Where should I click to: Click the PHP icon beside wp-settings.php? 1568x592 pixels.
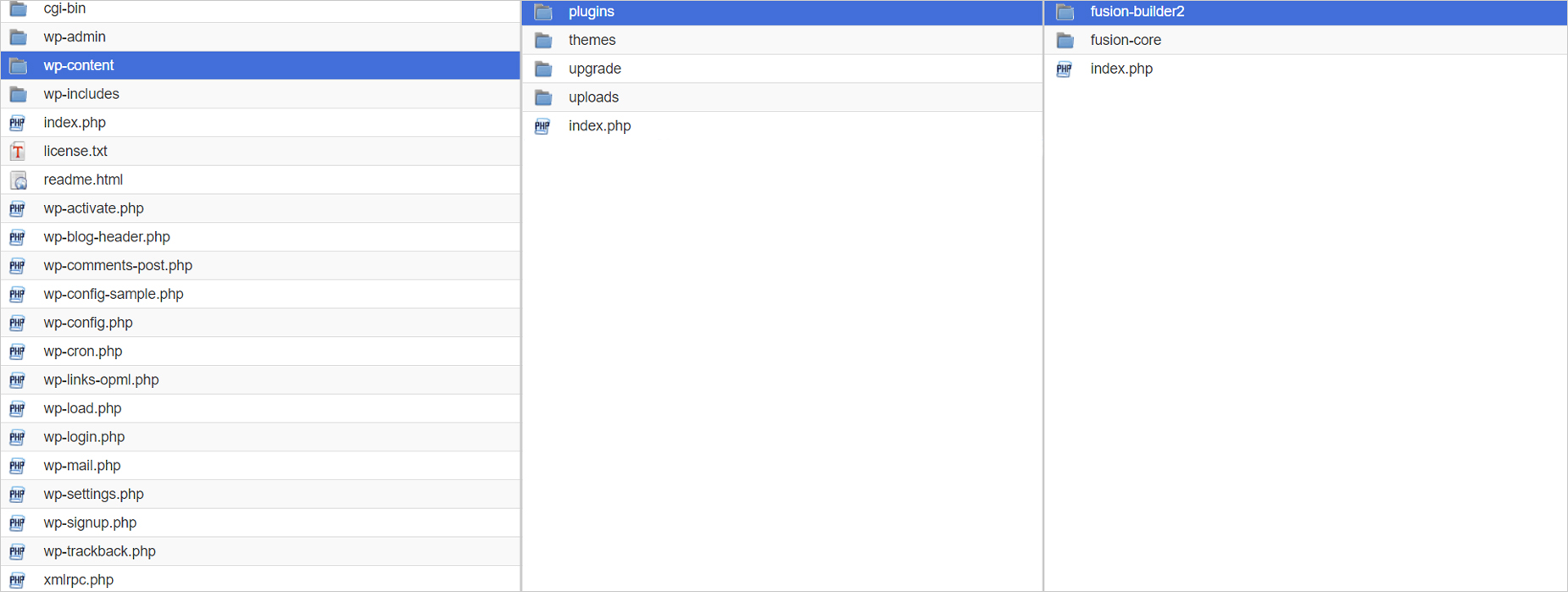coord(17,495)
